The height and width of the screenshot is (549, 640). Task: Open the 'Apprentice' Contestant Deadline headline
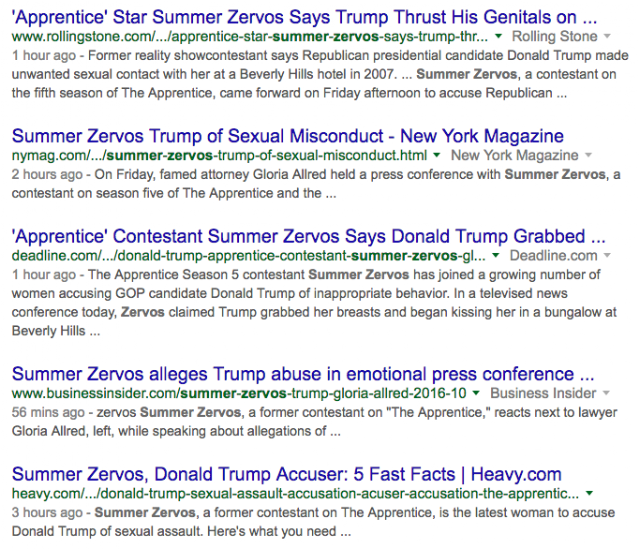pyautogui.click(x=308, y=237)
